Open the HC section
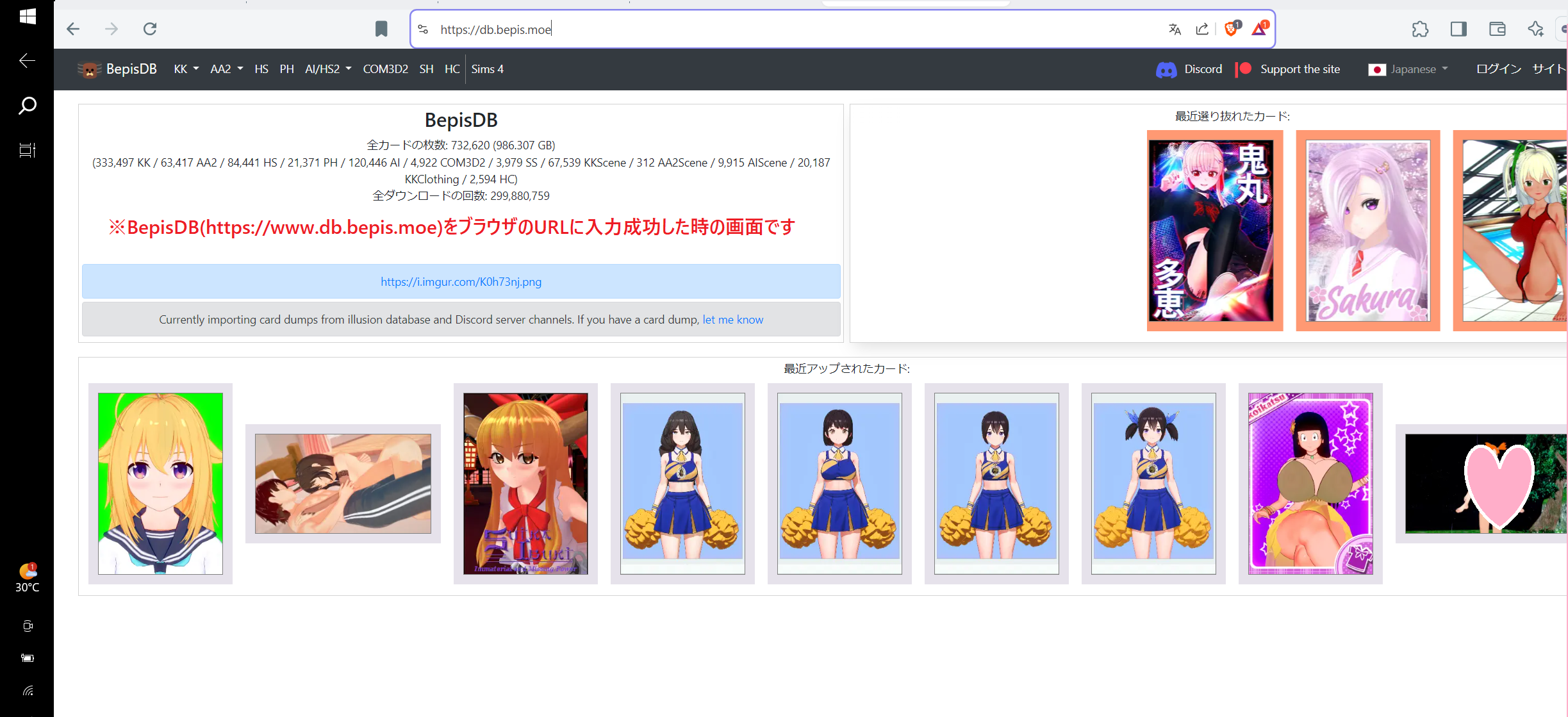Screen dimensions: 1568x717 pos(452,69)
